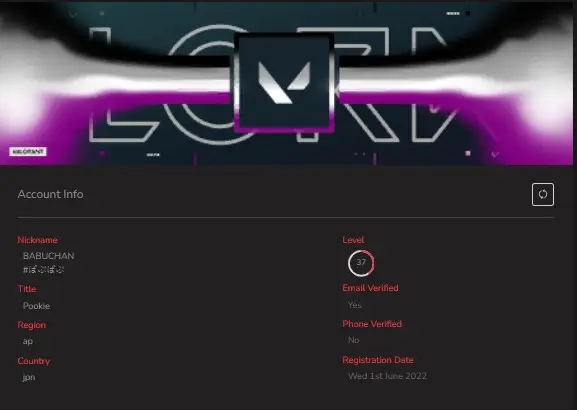Click the No value under Phone Verified
The image size is (577, 410).
pyautogui.click(x=354, y=340)
